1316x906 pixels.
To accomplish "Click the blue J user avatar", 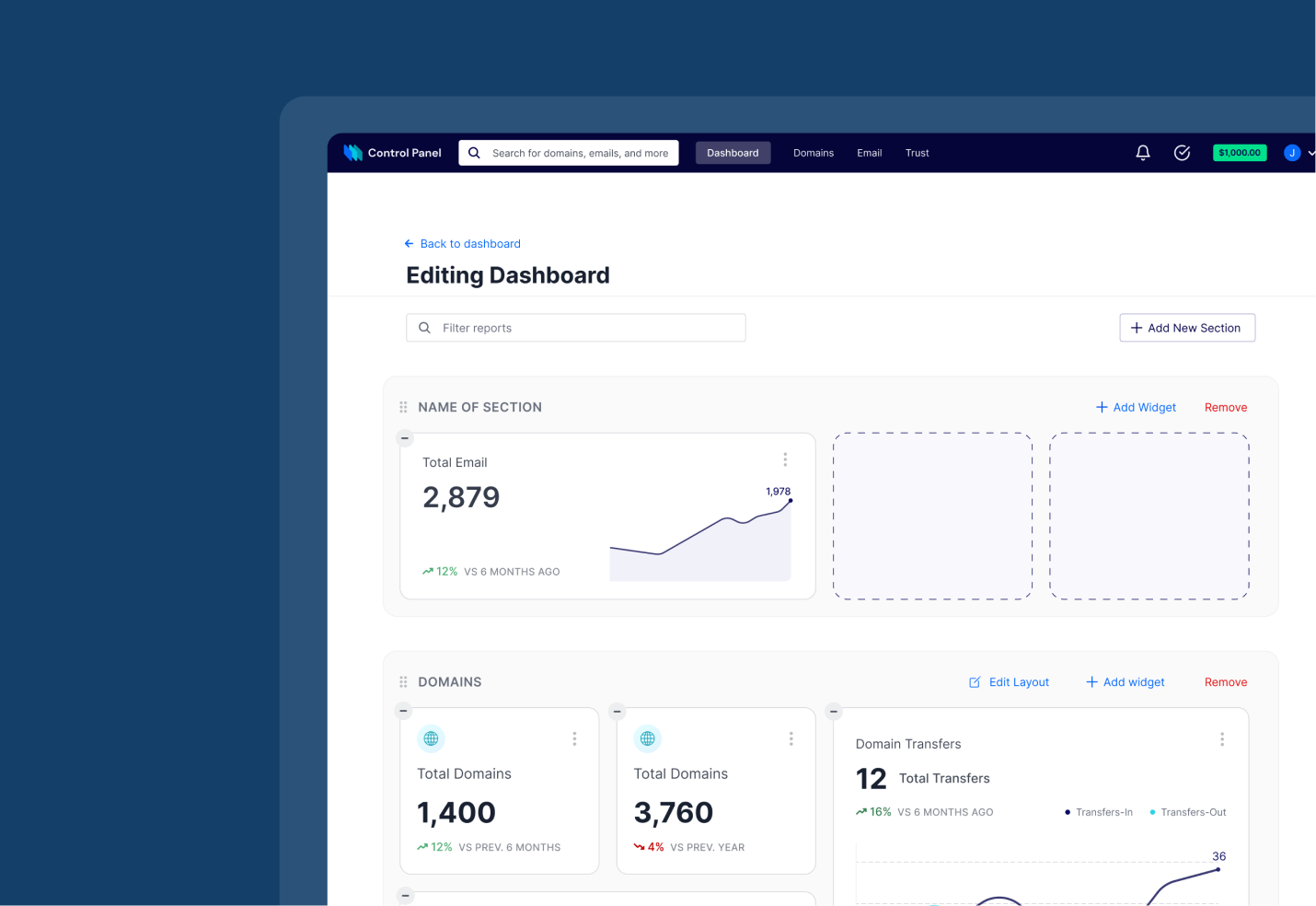I will pyautogui.click(x=1292, y=153).
